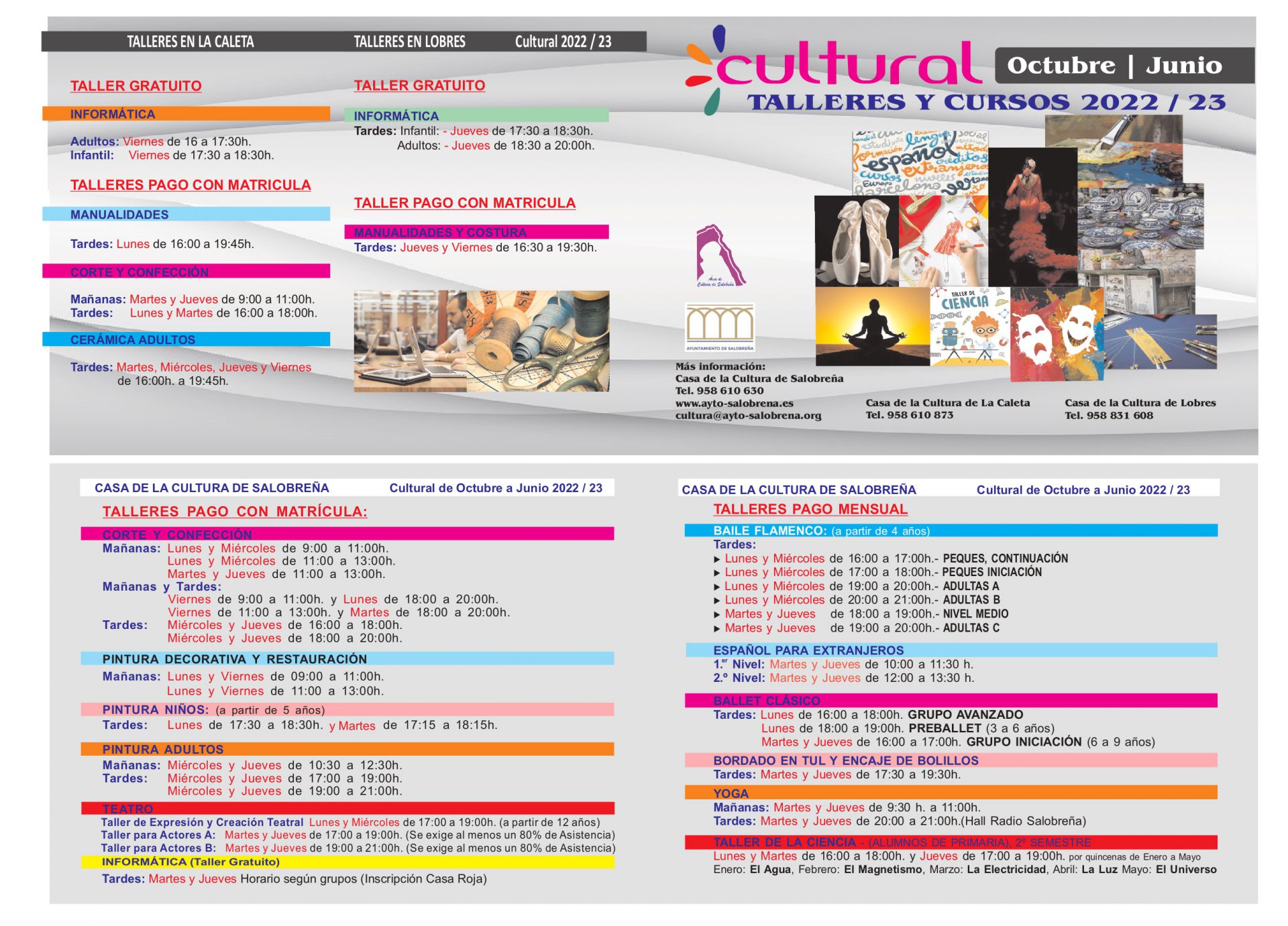The image size is (1288, 926).
Task: Click the PINTURA ADULTOS heading
Action: tap(163, 749)
